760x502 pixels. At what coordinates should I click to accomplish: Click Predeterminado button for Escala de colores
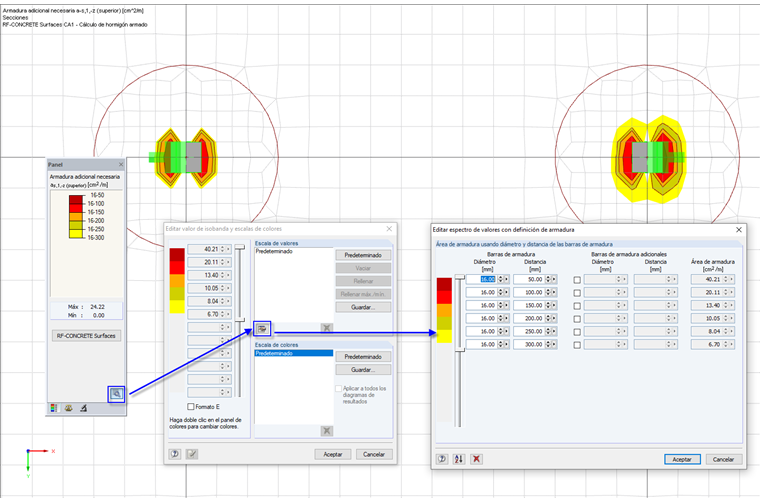tap(363, 357)
